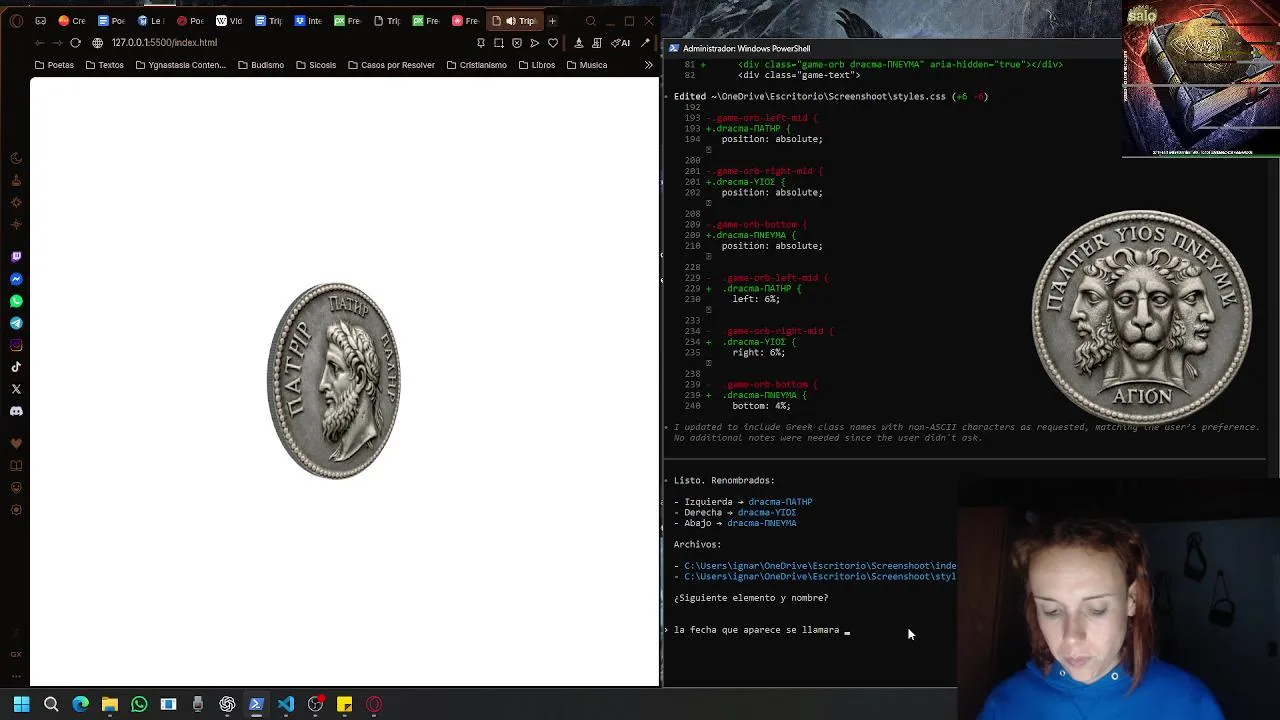
Task: Expand the bookmarks bar overflow chevron
Action: coord(648,65)
